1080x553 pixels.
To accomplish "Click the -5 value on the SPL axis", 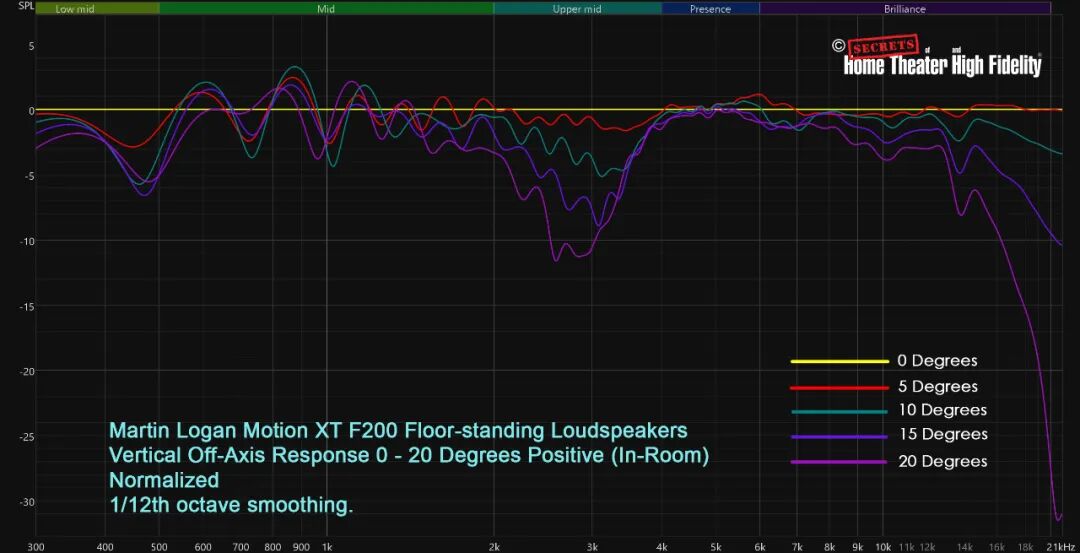I will 30,176.
